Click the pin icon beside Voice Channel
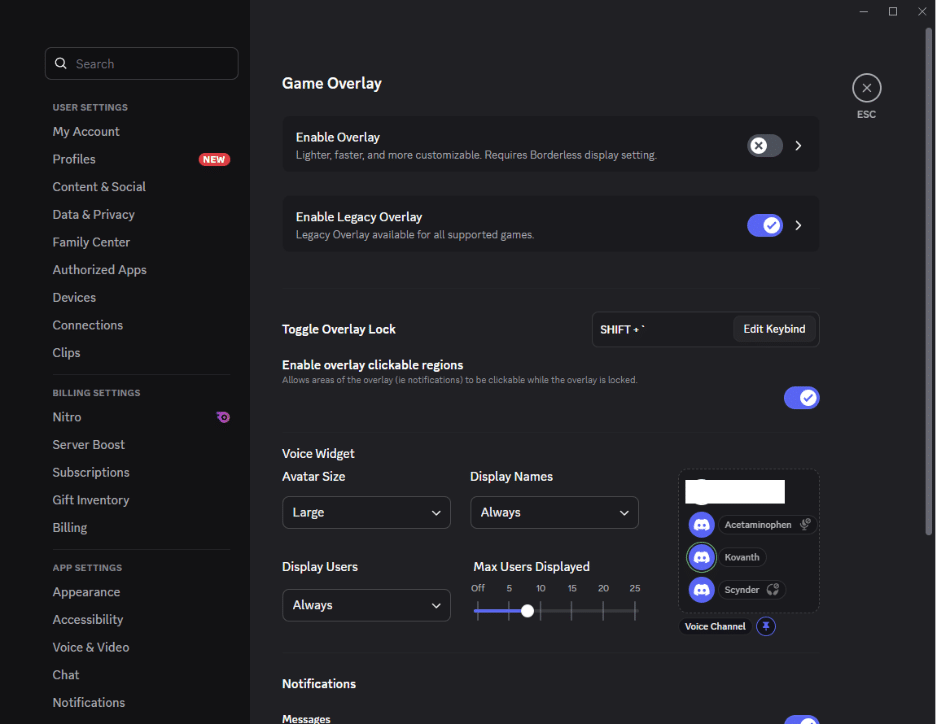This screenshot has height=724, width=936. coord(766,626)
